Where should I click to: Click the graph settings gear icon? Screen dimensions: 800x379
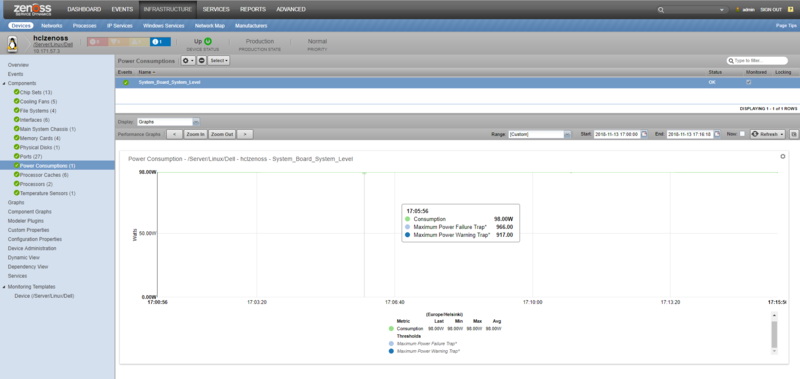(x=783, y=157)
